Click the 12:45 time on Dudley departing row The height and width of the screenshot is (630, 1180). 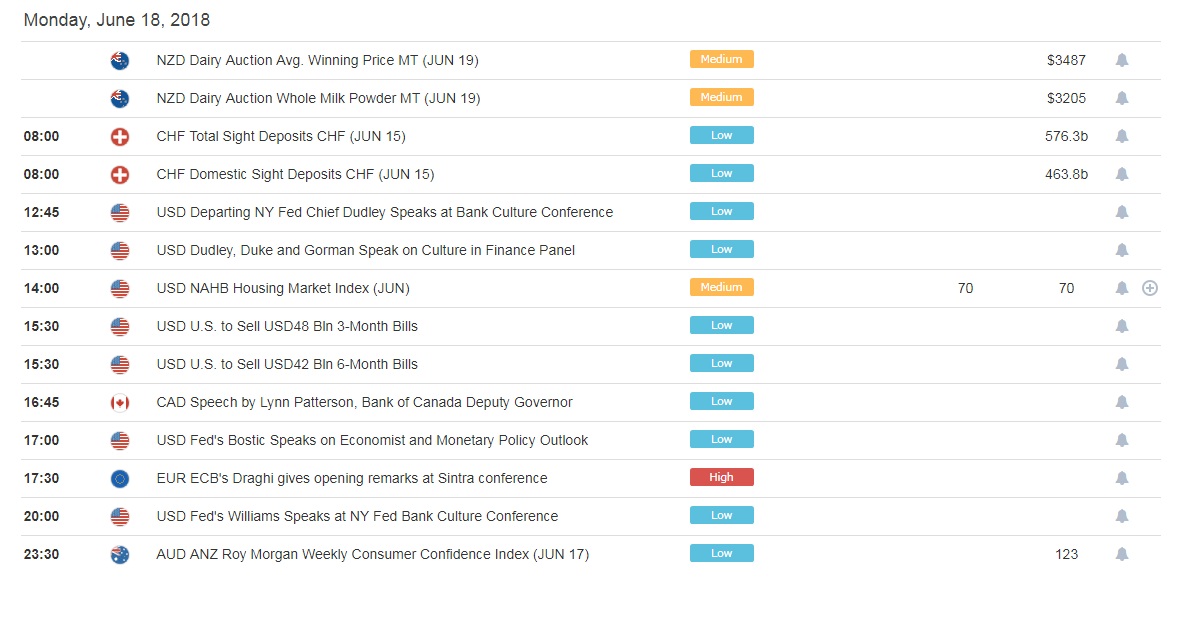click(42, 213)
